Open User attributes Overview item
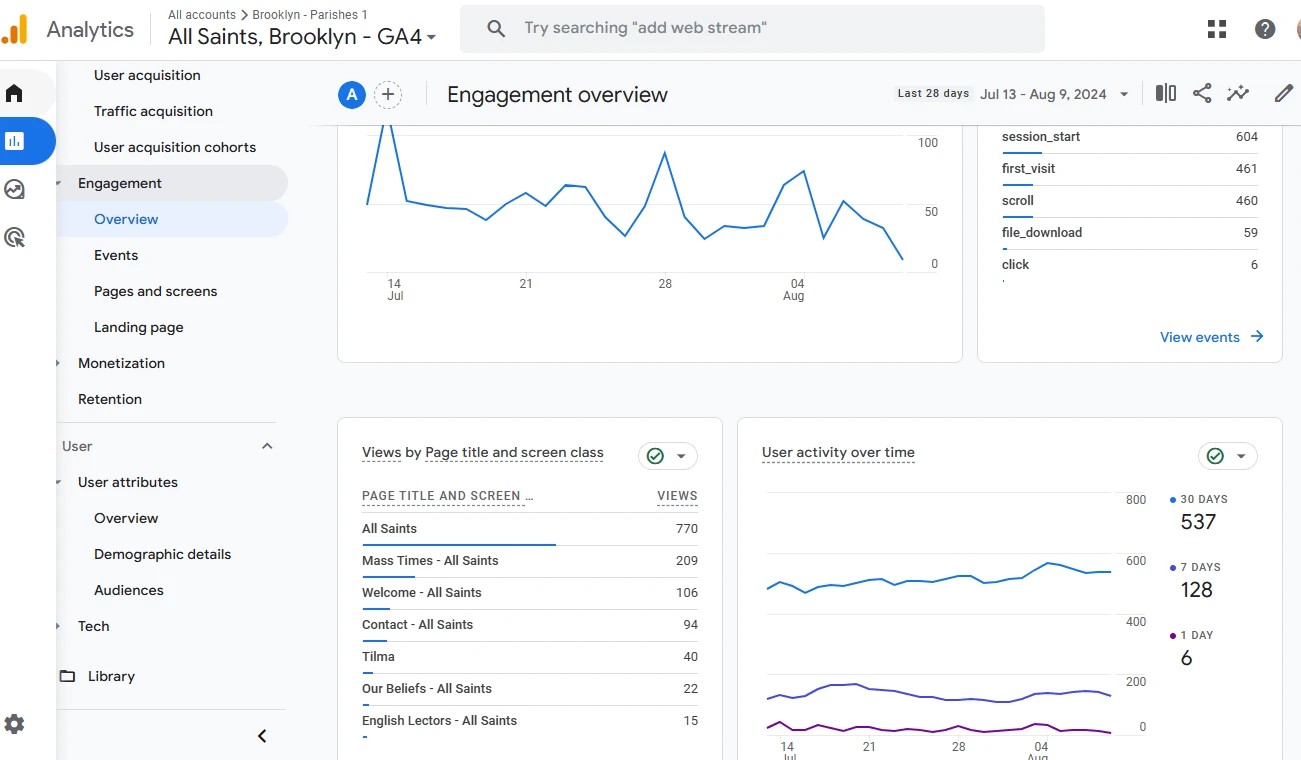 point(126,518)
